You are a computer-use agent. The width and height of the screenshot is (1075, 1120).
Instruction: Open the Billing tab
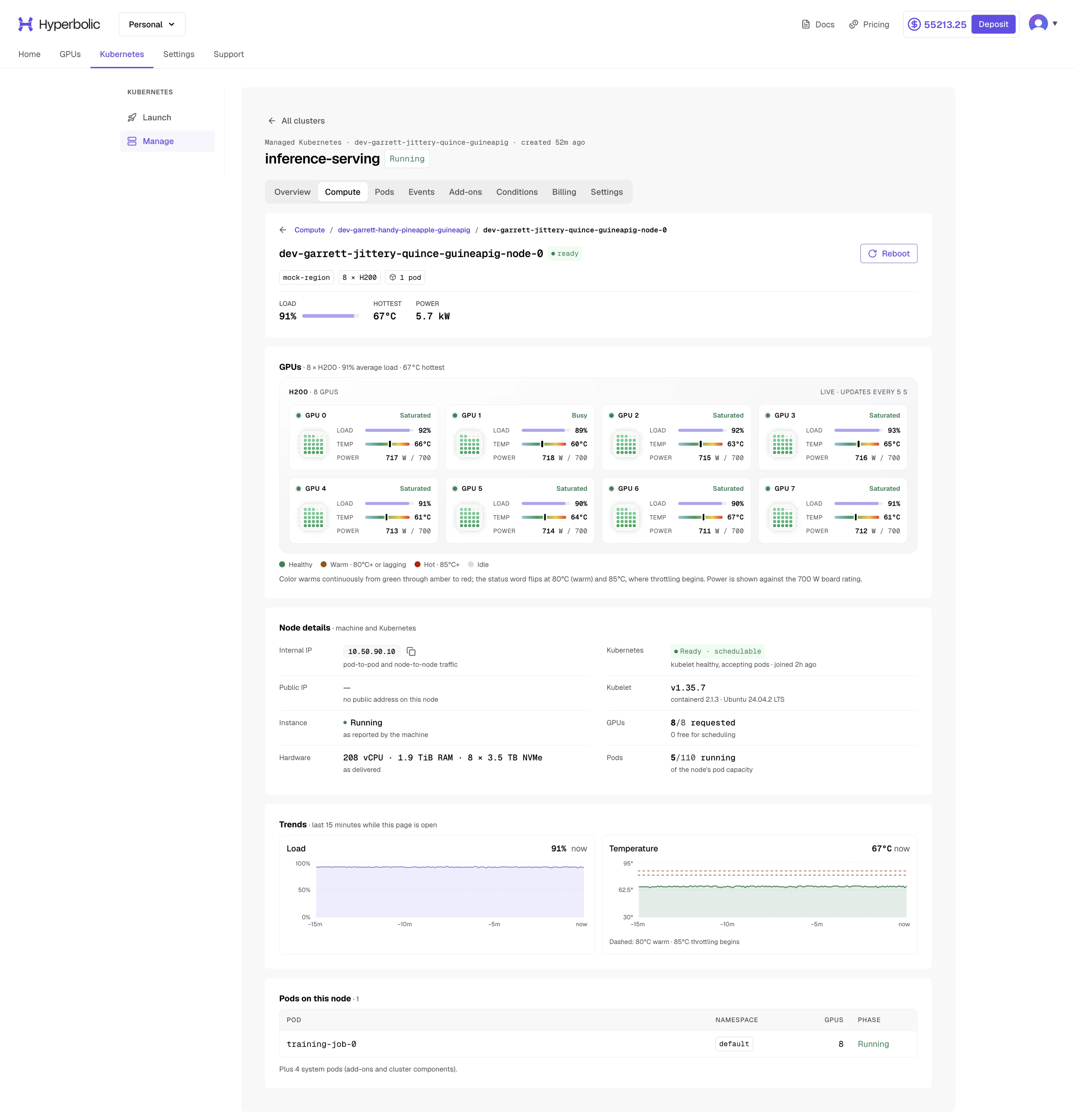[564, 192]
